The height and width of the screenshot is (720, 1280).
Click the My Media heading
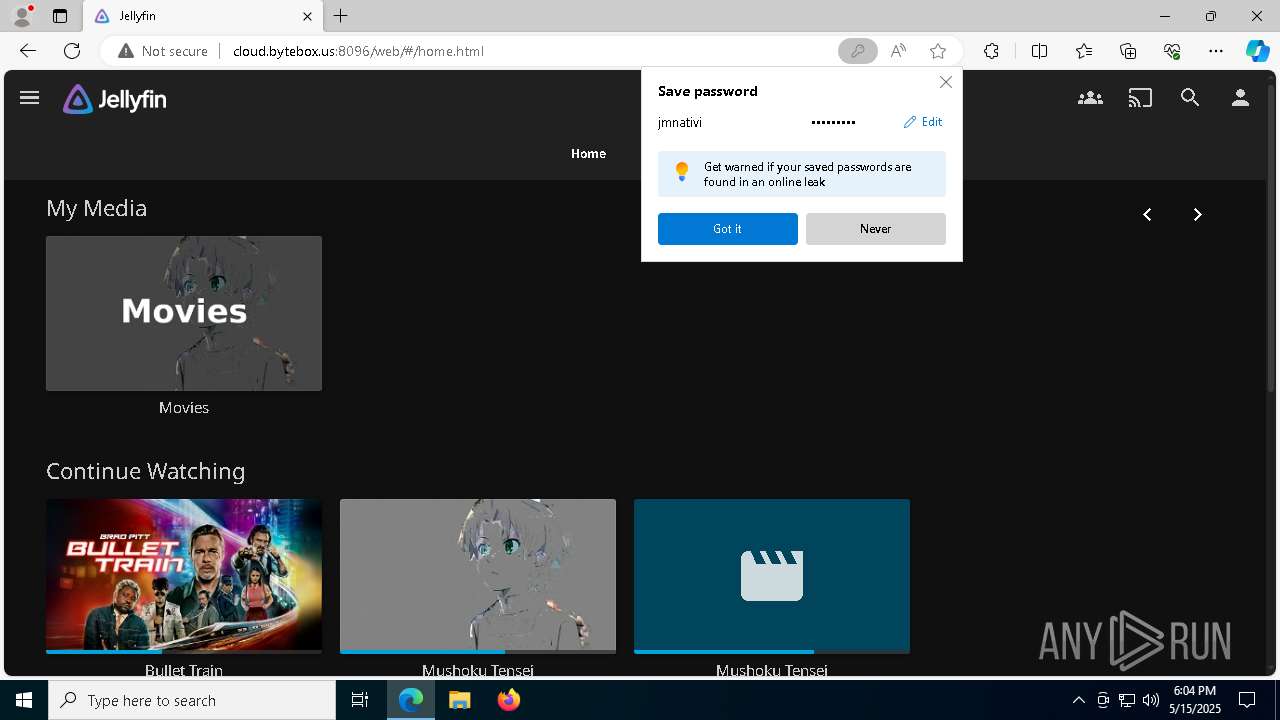coord(97,208)
